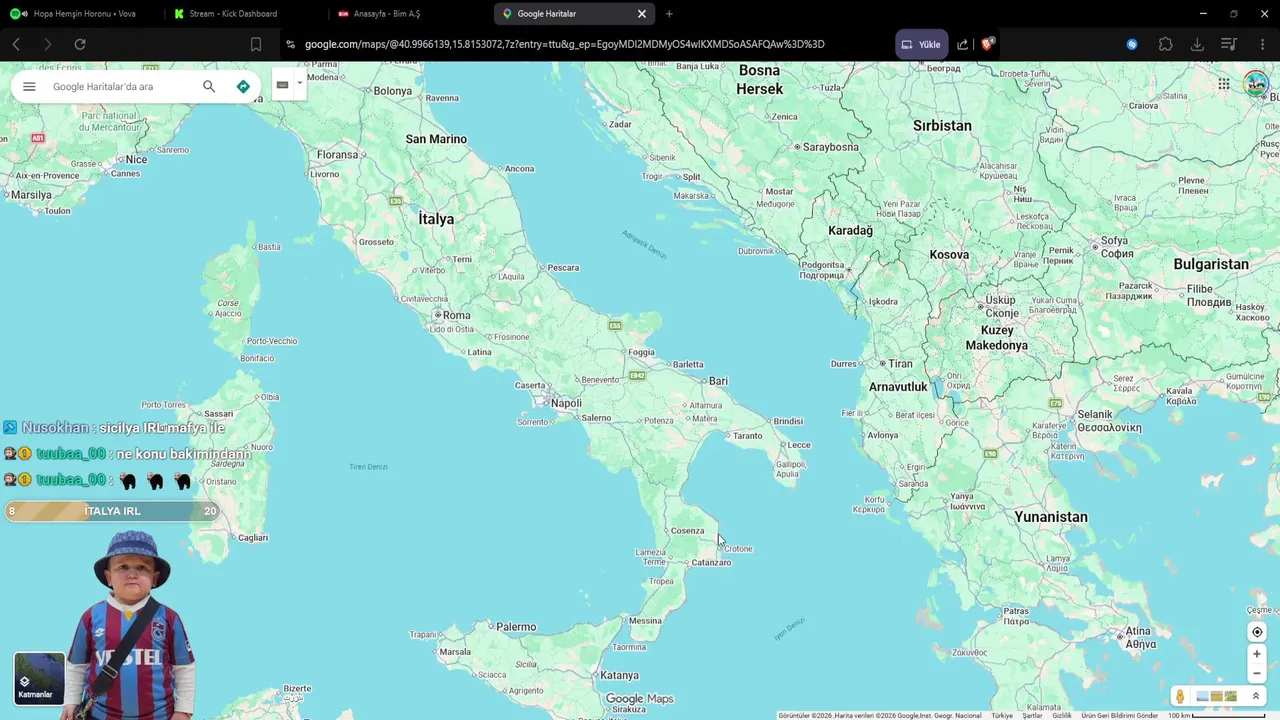Image resolution: width=1280 pixels, height=720 pixels.
Task: Open Brave Shields lion icon
Action: point(988,44)
